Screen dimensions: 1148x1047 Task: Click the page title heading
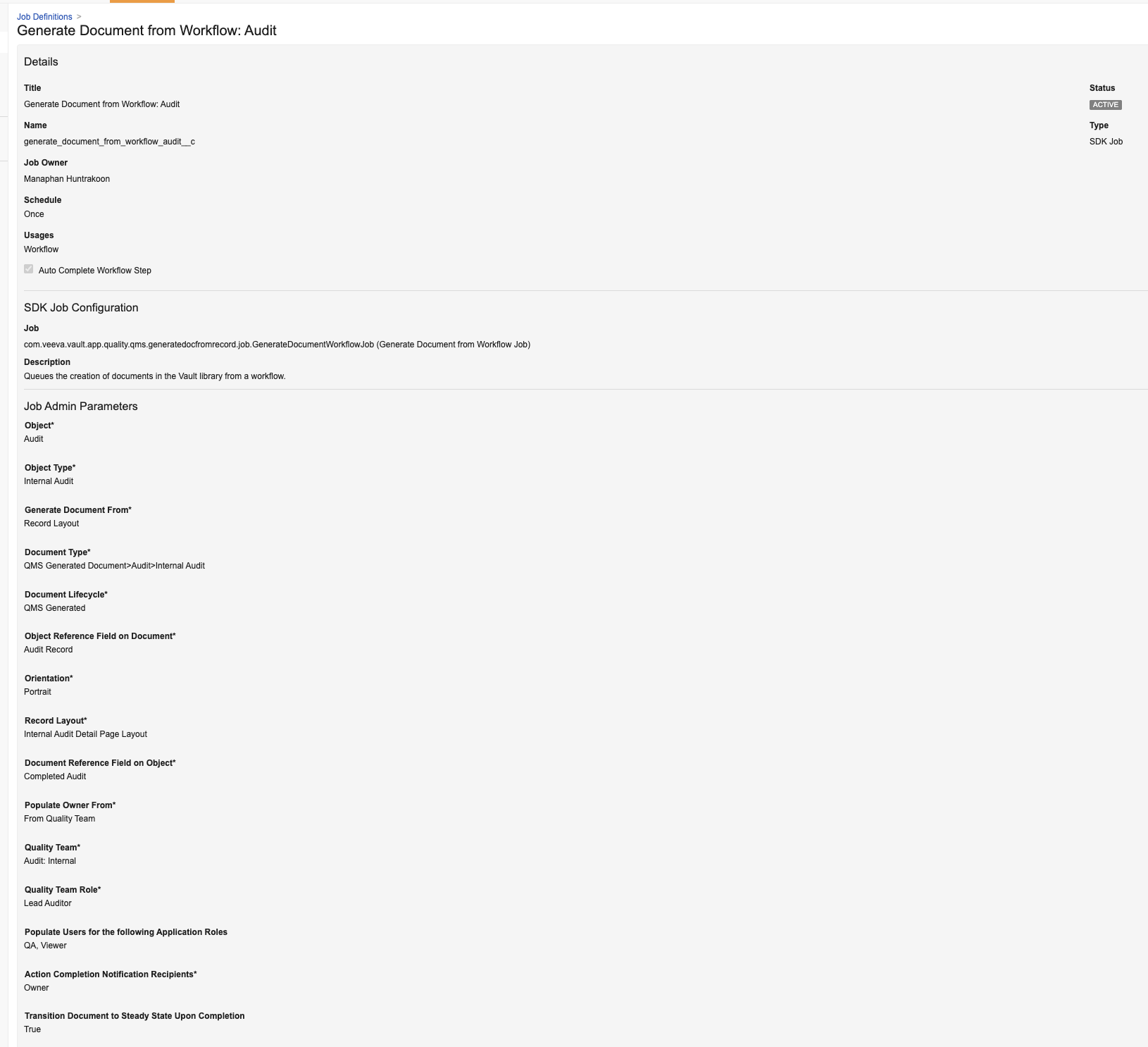pyautogui.click(x=146, y=31)
